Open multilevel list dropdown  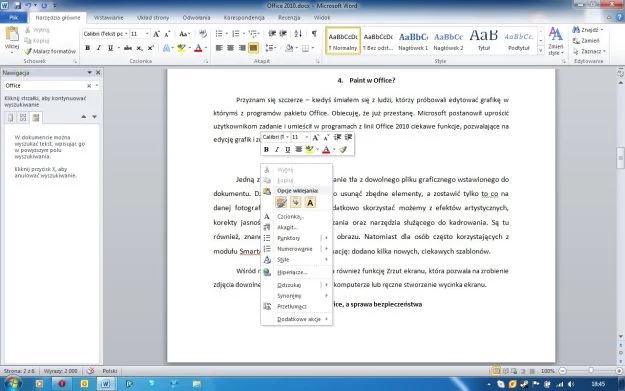253,34
